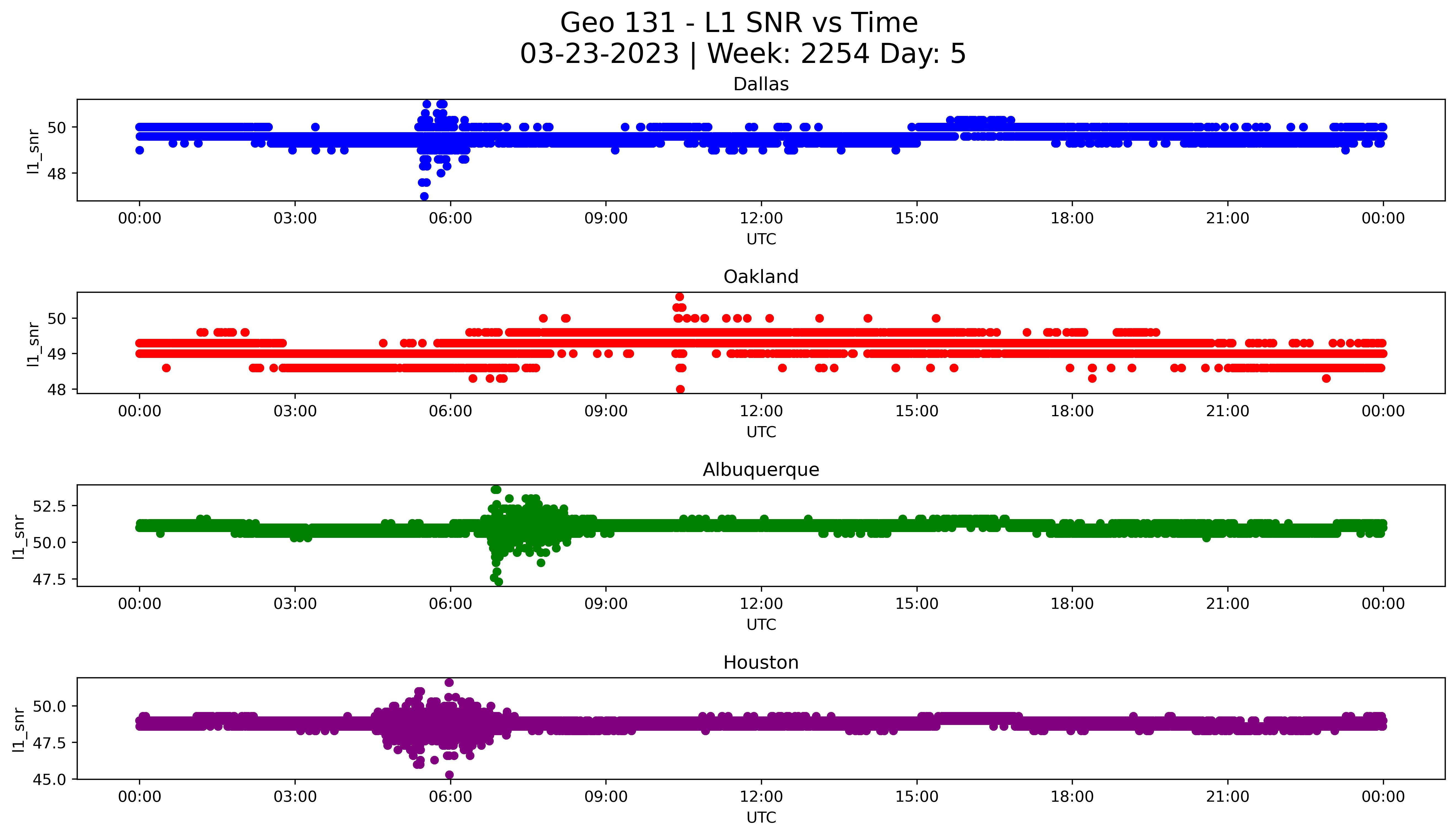
Task: Click the 47.5 y-tick label on Albuquerque plot
Action: [x=50, y=579]
